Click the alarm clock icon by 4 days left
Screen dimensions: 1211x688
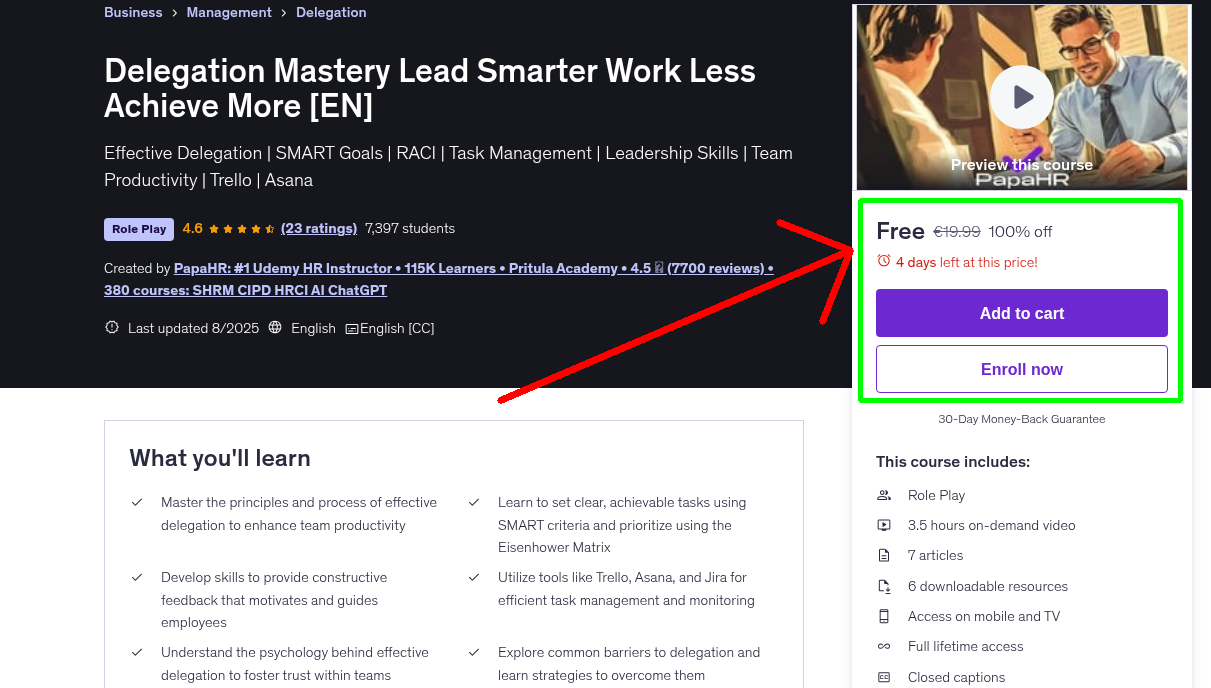pos(883,261)
